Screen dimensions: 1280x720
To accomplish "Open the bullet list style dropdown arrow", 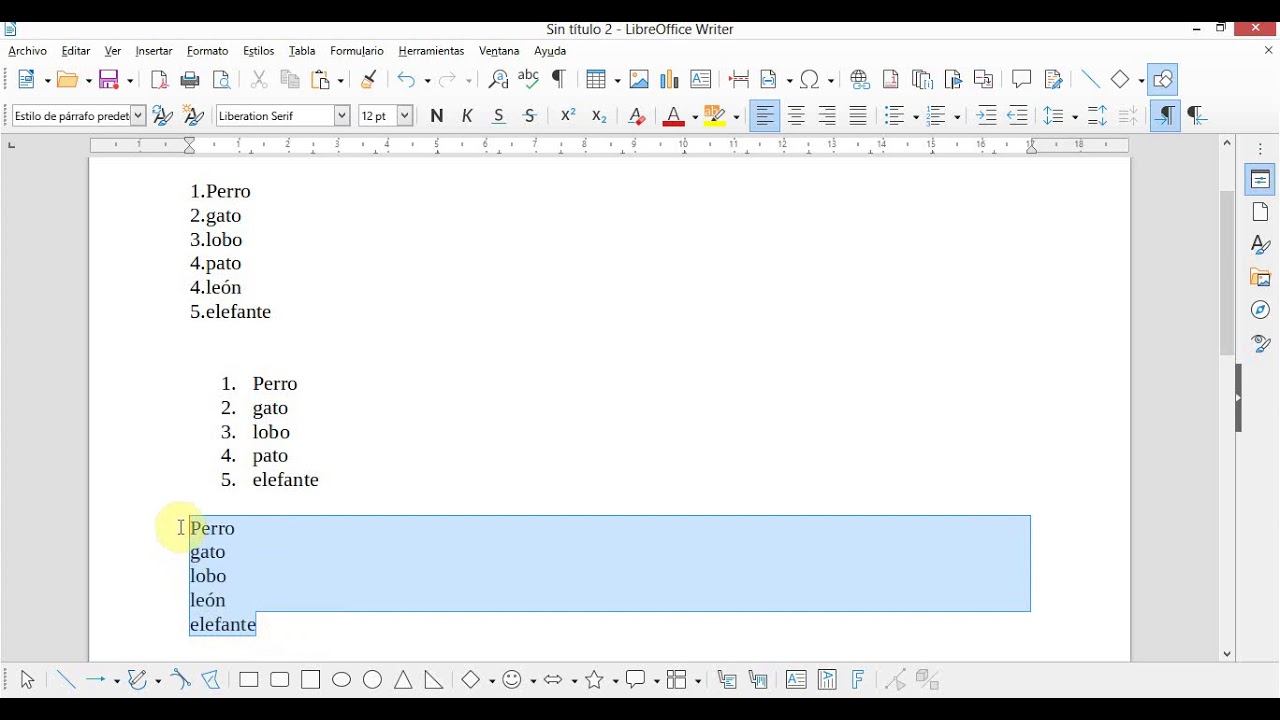I will click(915, 117).
